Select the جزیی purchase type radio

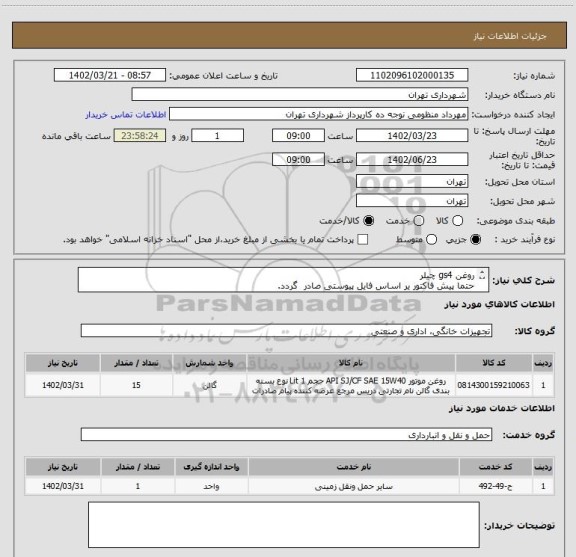coord(476,240)
